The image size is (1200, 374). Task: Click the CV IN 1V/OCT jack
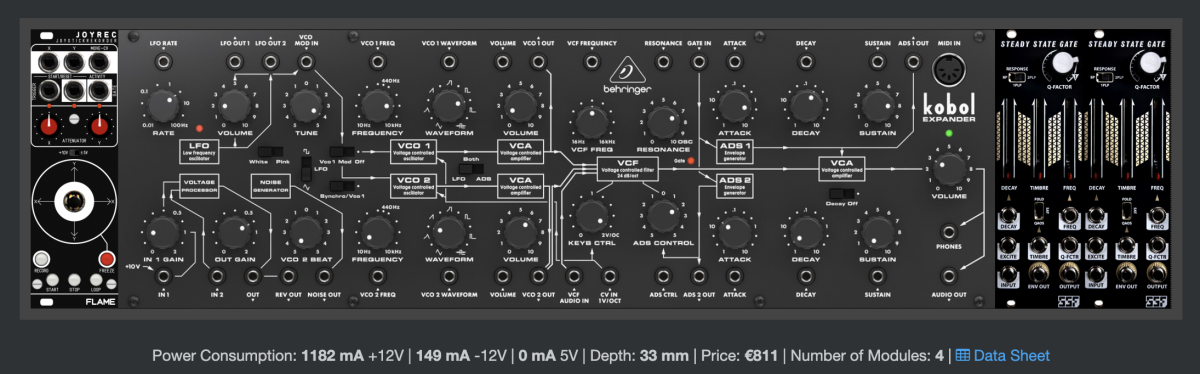(x=609, y=277)
